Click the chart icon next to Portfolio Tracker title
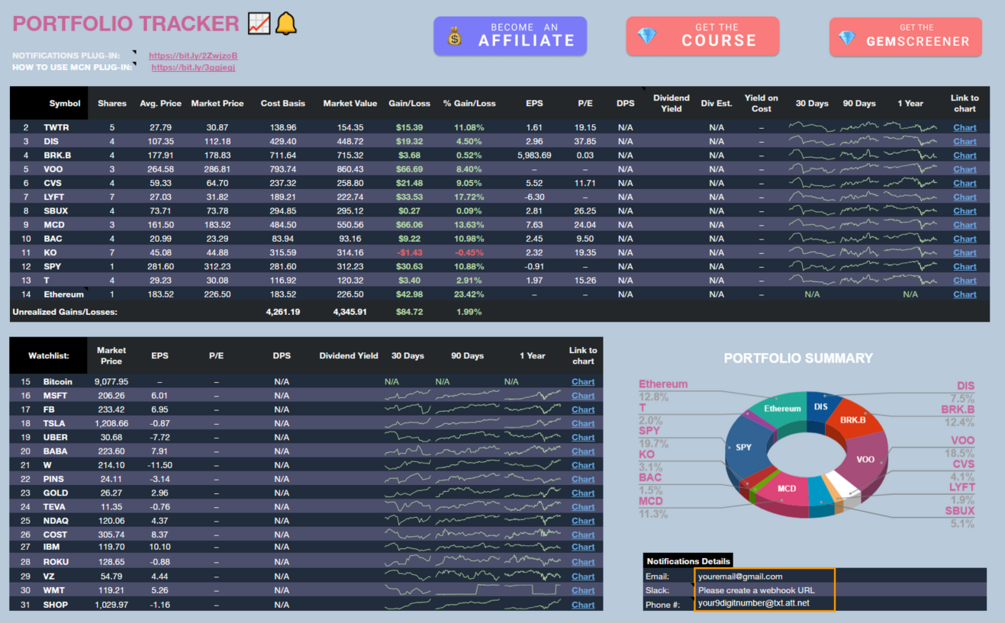Viewport: 1005px width, 623px height. tap(259, 24)
